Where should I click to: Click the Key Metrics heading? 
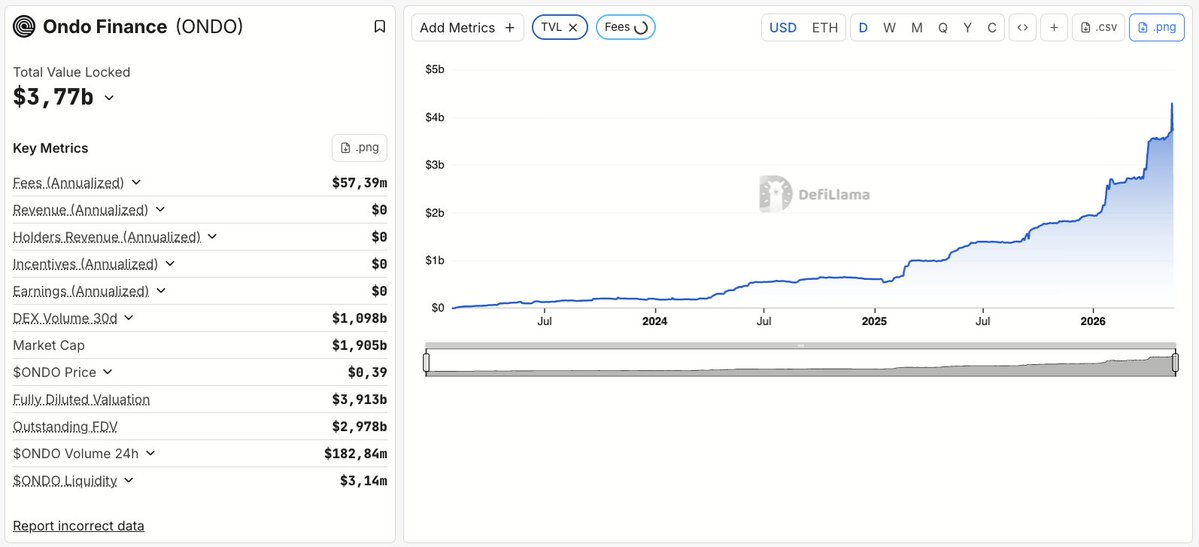click(50, 148)
